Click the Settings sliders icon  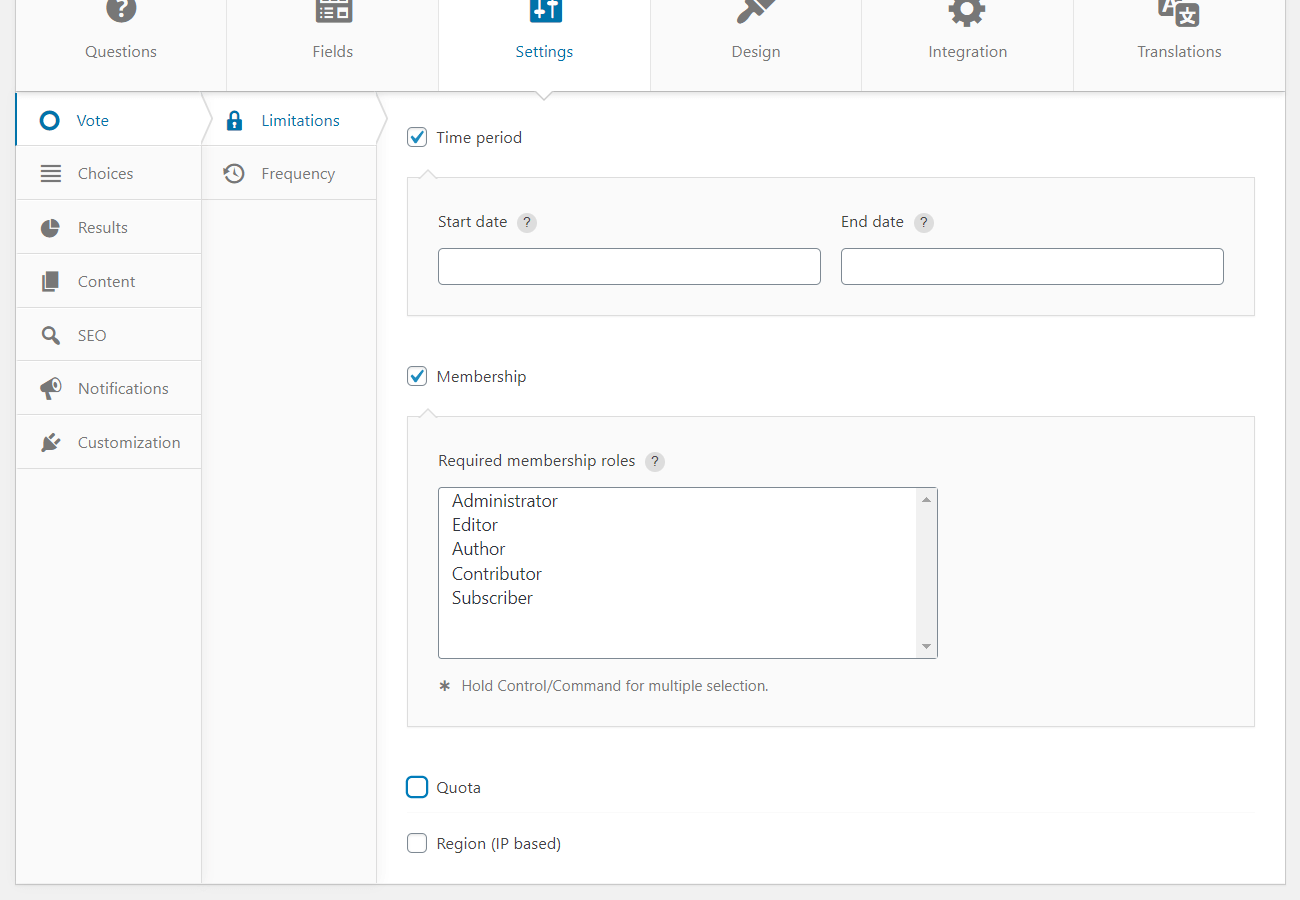[545, 10]
